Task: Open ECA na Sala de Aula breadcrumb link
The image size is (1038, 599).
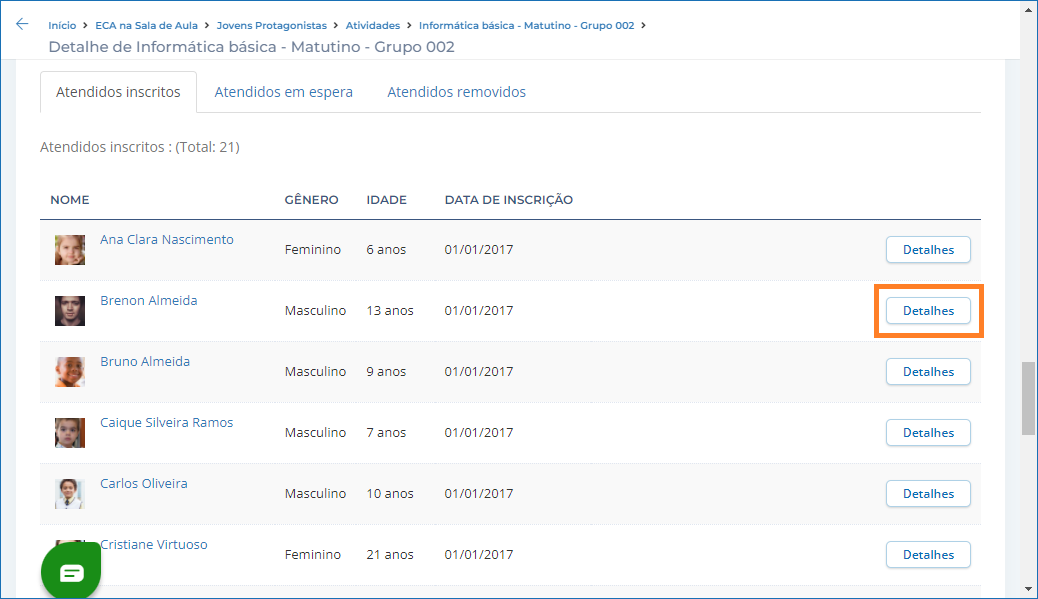Action: [x=148, y=26]
